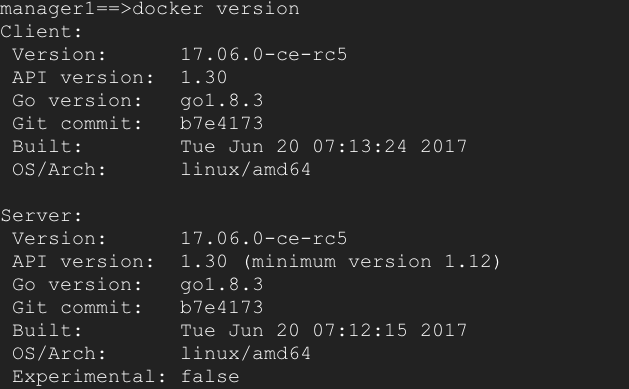
Task: Click the '(minimum version 1.12)' text
Action: [372, 262]
